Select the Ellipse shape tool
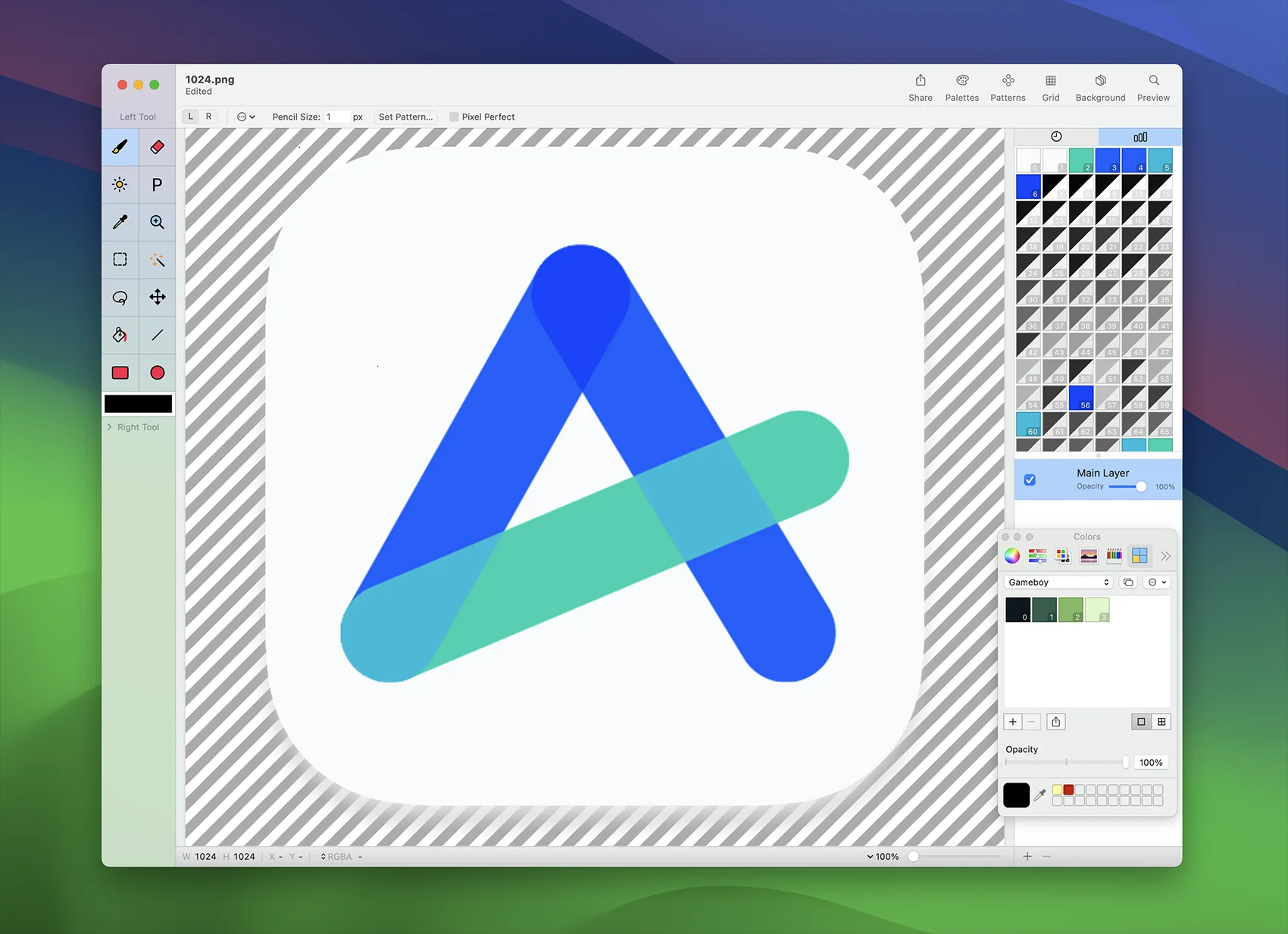1288x934 pixels. 157,373
